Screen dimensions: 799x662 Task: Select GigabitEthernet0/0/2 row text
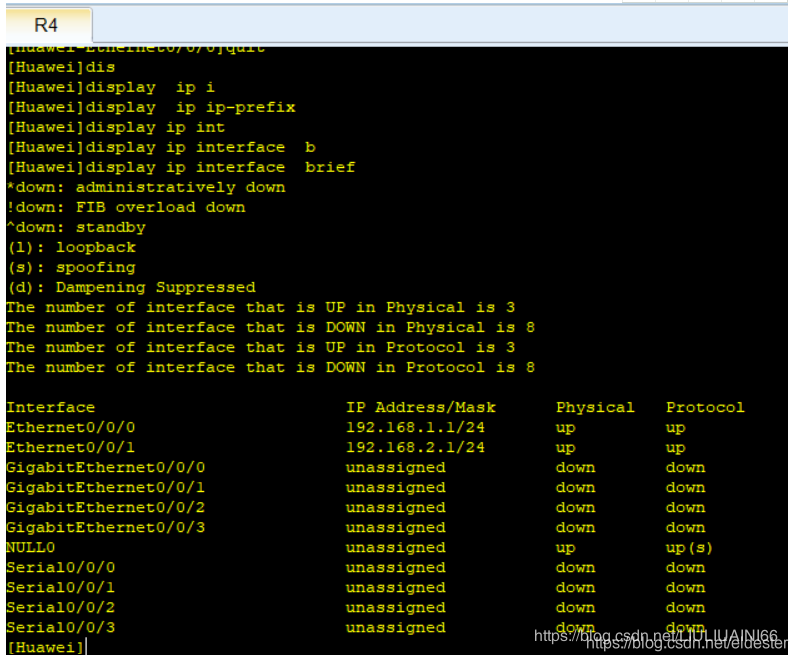(x=105, y=507)
